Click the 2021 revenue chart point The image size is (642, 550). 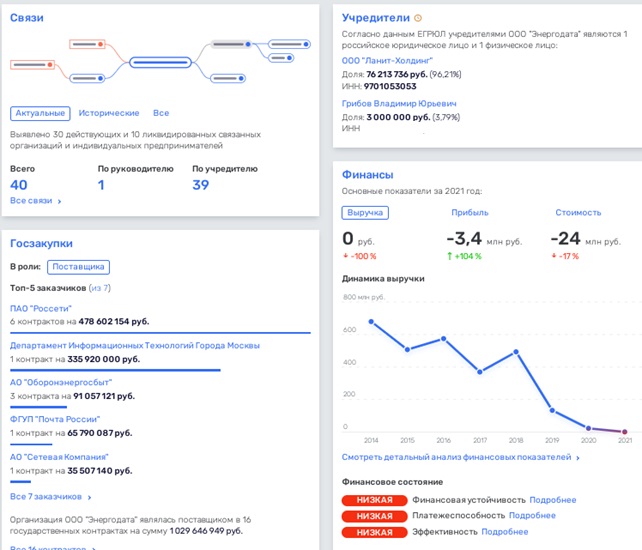(x=624, y=432)
